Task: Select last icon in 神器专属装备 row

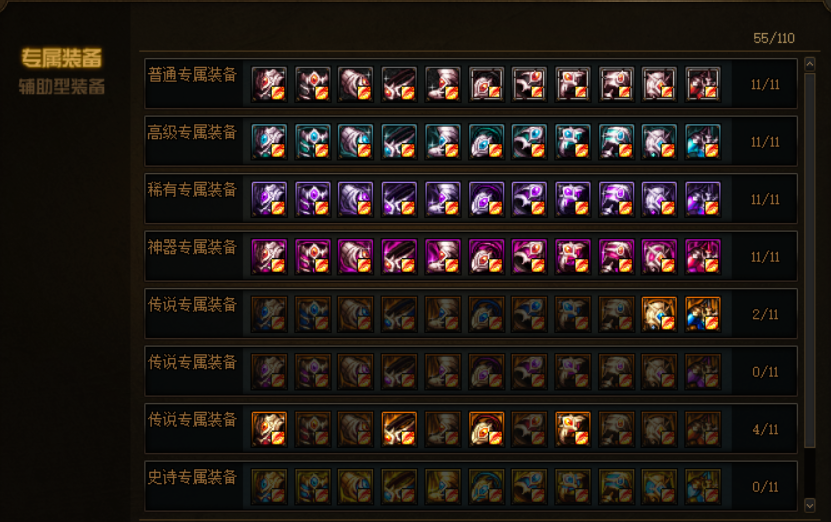Action: (703, 256)
